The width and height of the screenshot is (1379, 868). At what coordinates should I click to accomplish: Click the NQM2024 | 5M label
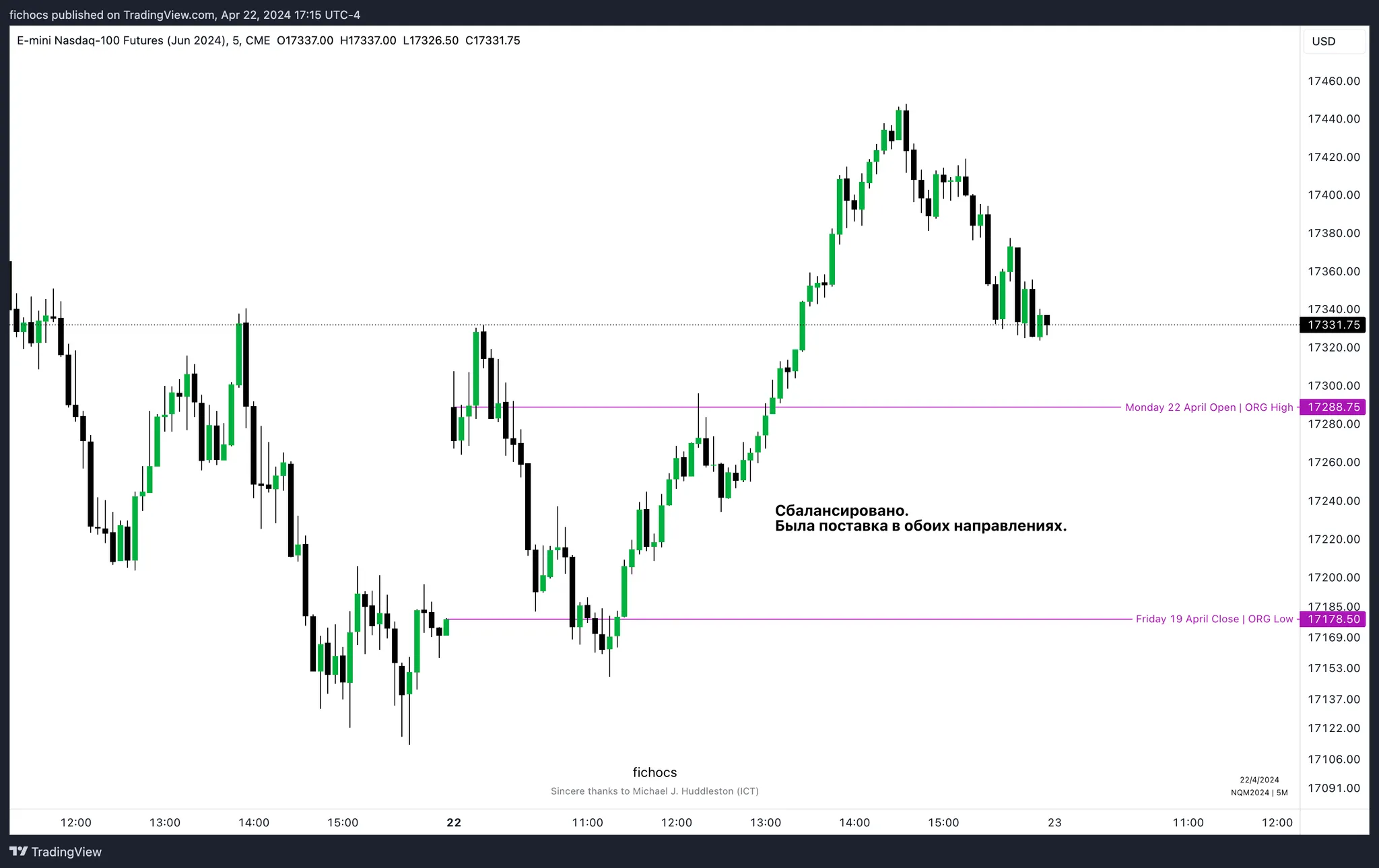click(1259, 793)
